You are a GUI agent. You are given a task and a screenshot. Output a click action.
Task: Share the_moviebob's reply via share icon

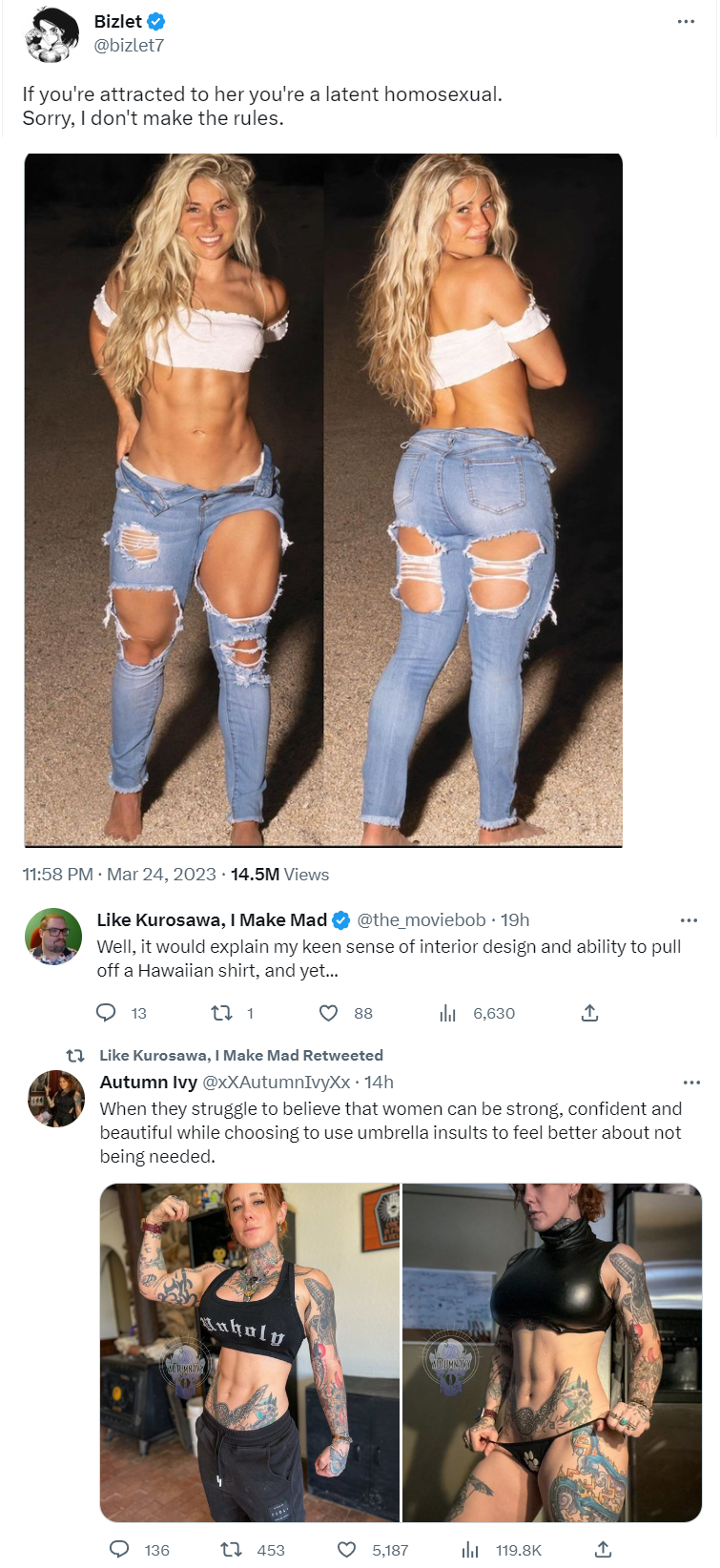pyautogui.click(x=589, y=1013)
